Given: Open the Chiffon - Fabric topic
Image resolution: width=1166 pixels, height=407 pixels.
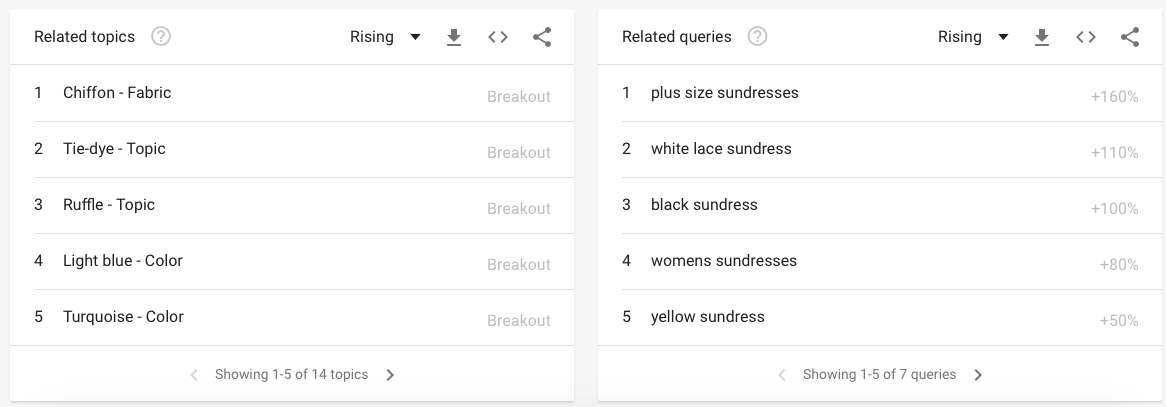Looking at the screenshot, I should click(x=292, y=93).
